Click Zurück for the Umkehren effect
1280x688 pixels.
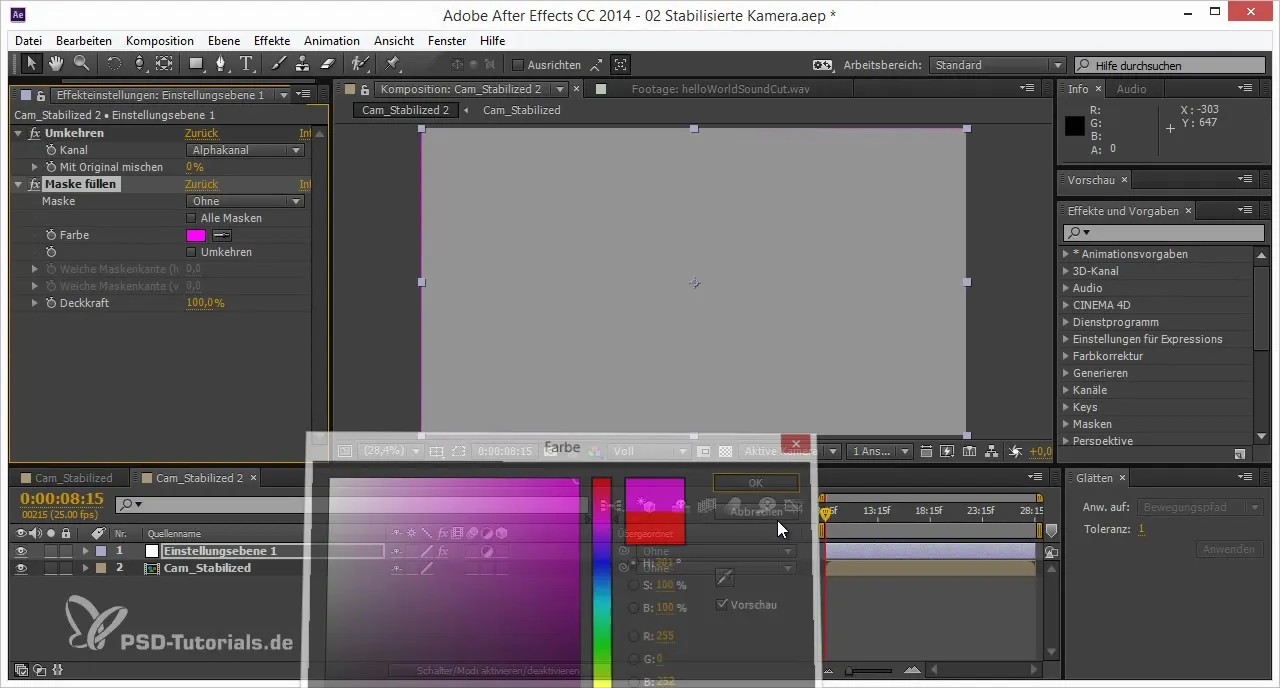[x=201, y=133]
